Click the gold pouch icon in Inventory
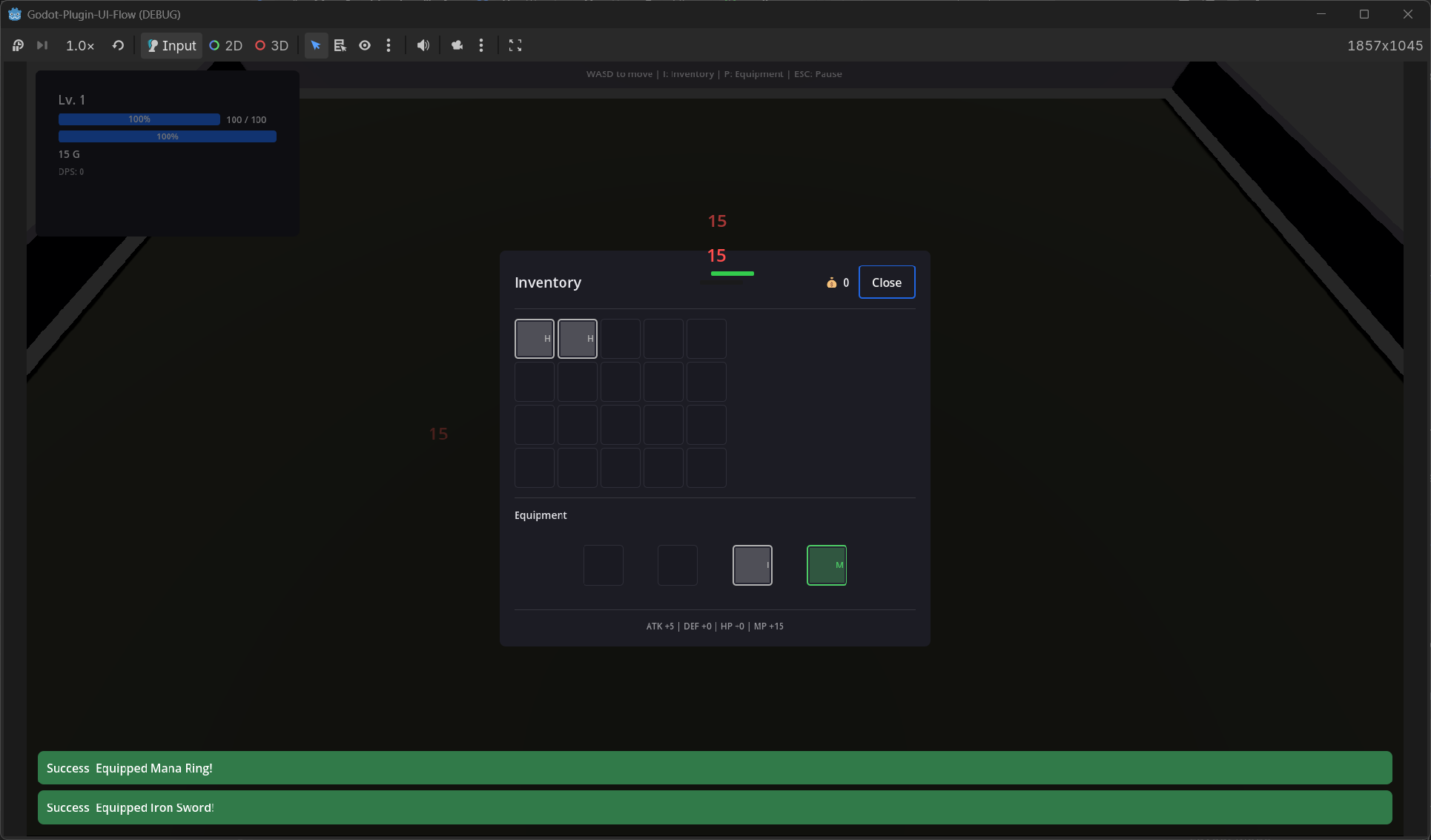The image size is (1431, 840). (x=832, y=282)
